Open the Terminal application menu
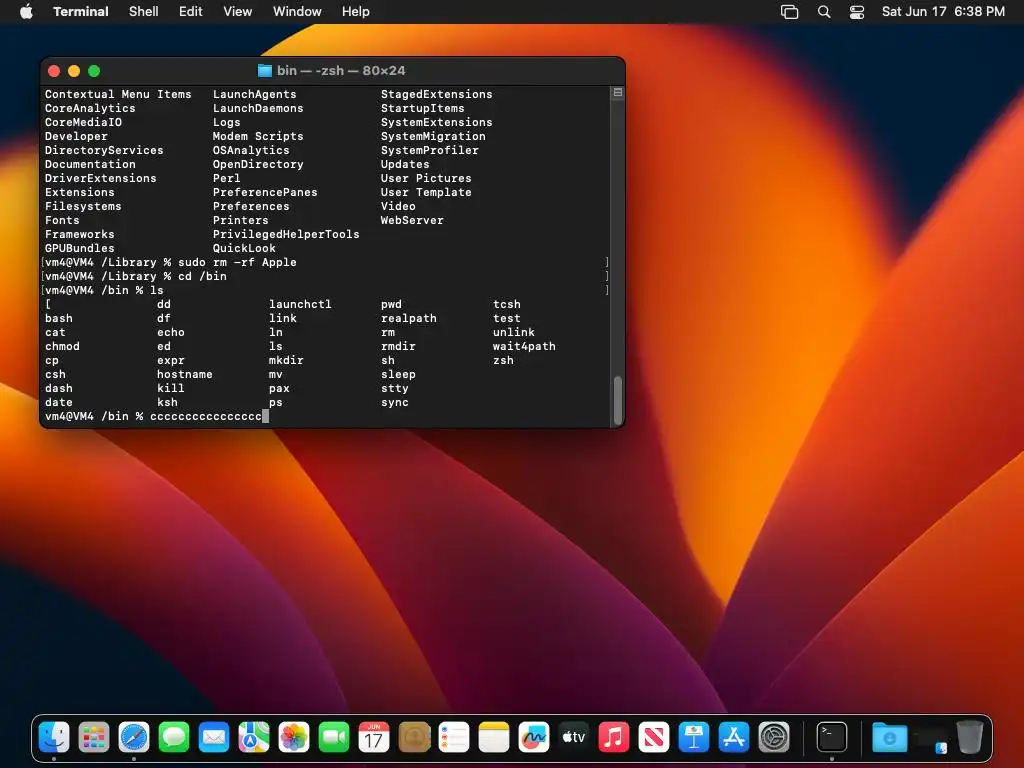Screen dimensions: 1024x768 [x=81, y=12]
